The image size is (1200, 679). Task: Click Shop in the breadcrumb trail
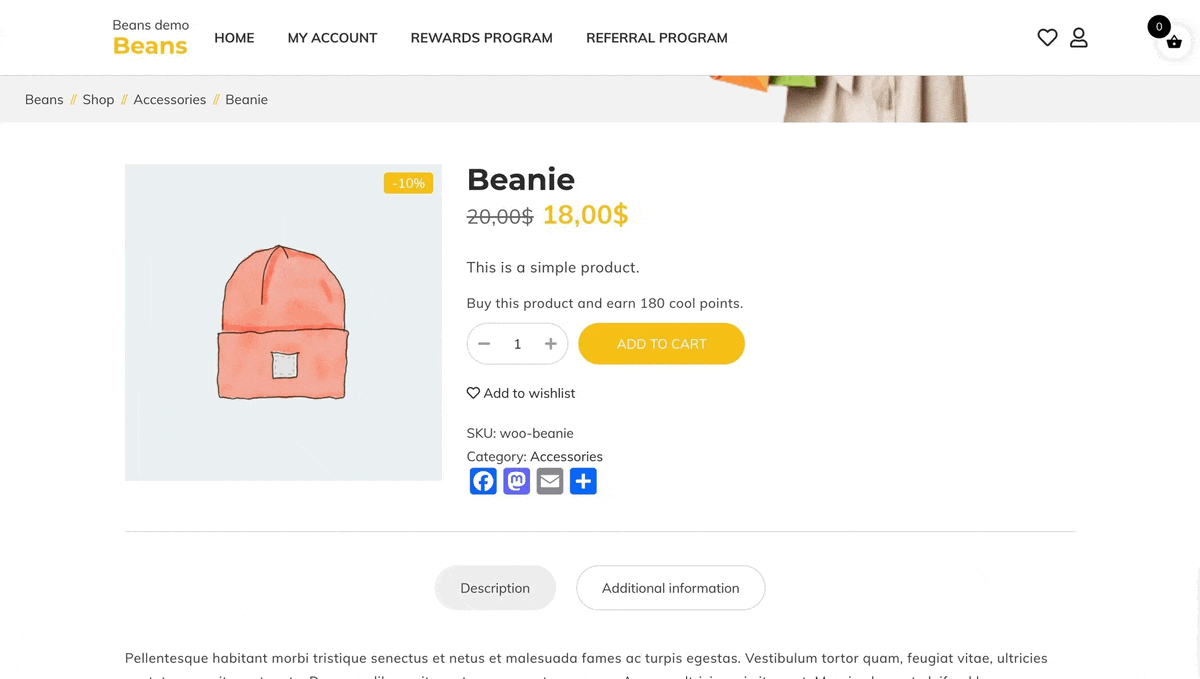tap(97, 99)
